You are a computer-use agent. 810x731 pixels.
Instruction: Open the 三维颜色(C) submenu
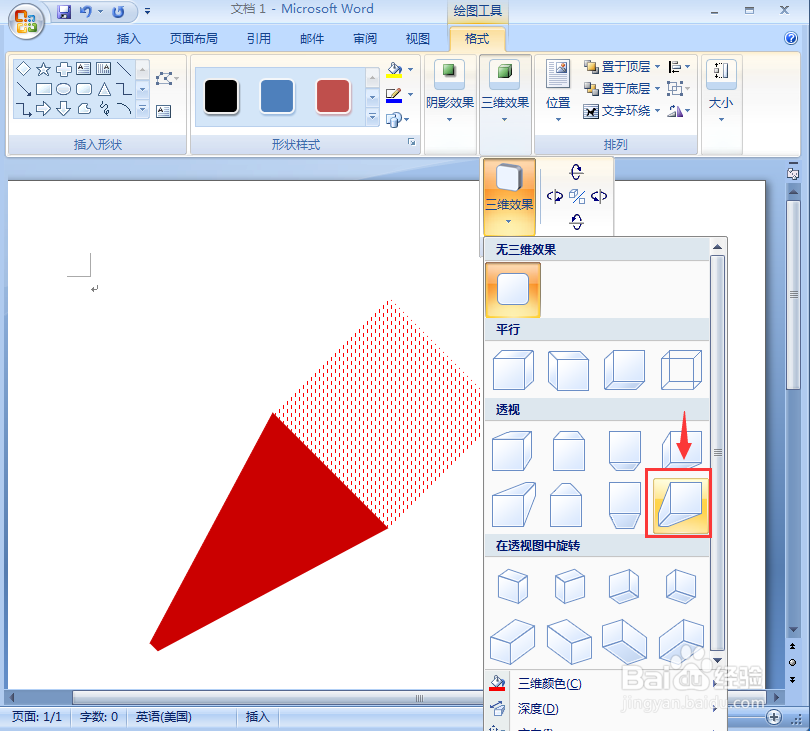(604, 684)
